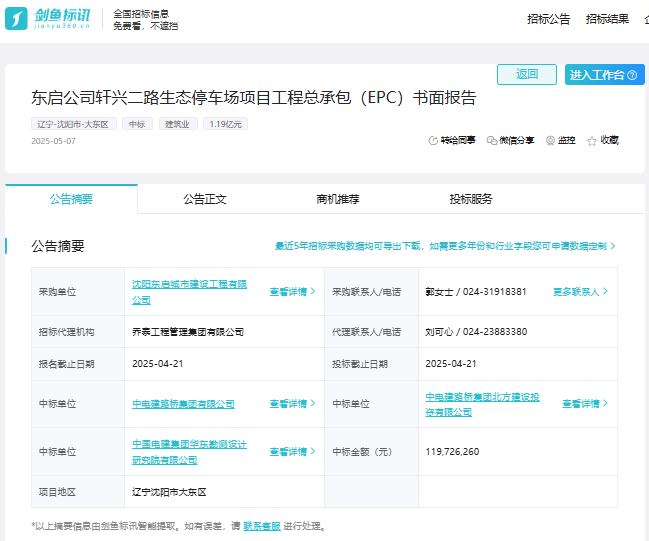Open 招标结果 in top navigation
The height and width of the screenshot is (541, 649).
pyautogui.click(x=607, y=19)
